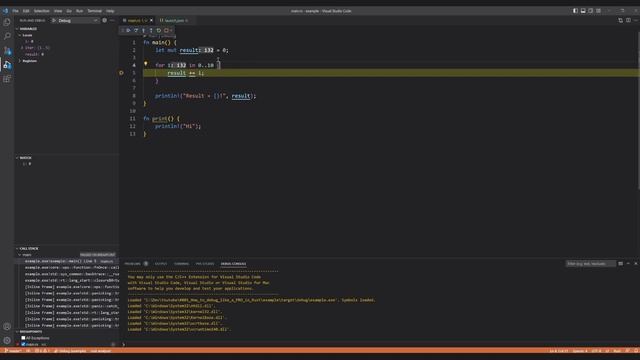Step into in the debug toolbar
The height and width of the screenshot is (360, 640).
click(x=143, y=30)
